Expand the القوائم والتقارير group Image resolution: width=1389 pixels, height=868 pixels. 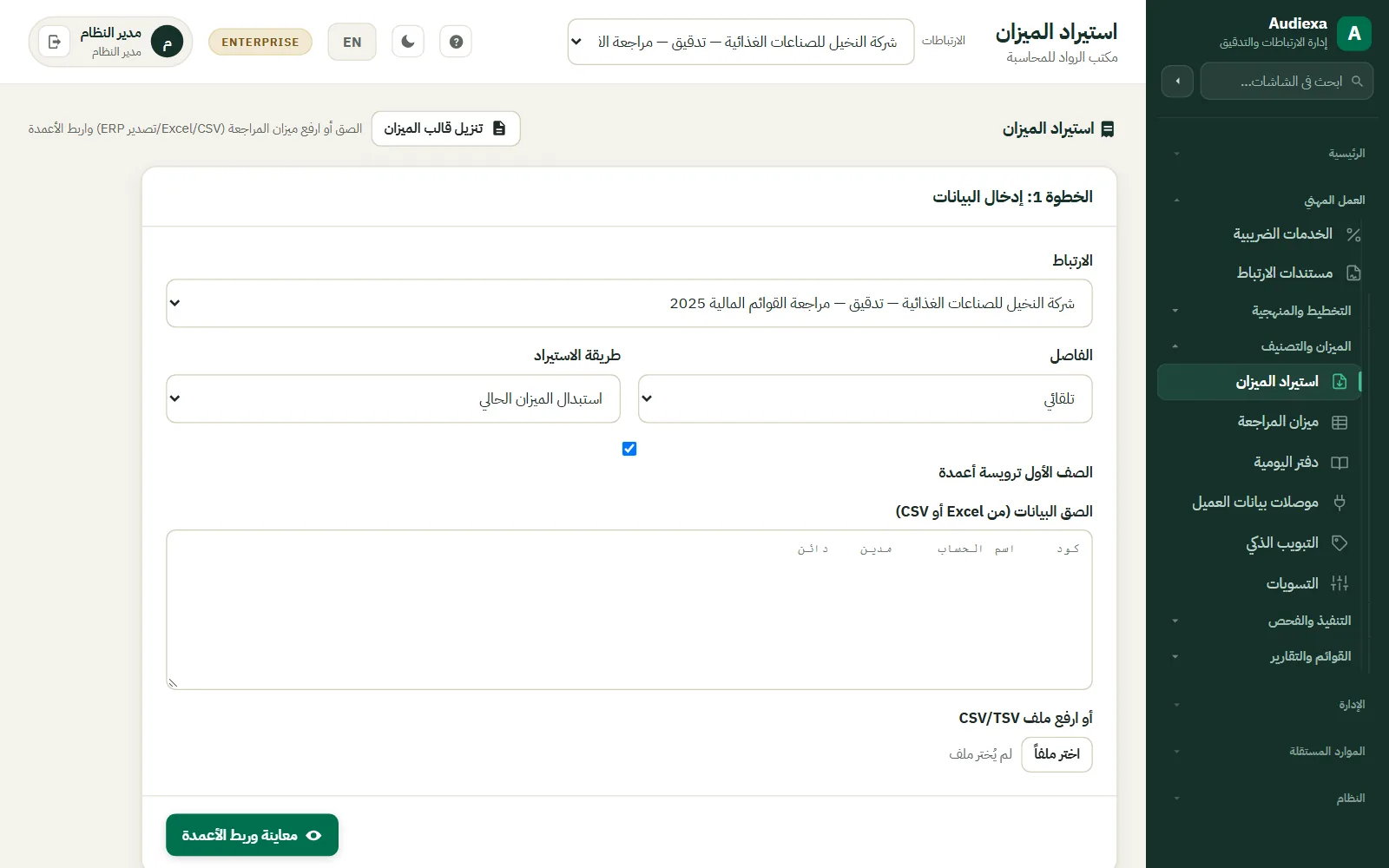pyautogui.click(x=1263, y=656)
